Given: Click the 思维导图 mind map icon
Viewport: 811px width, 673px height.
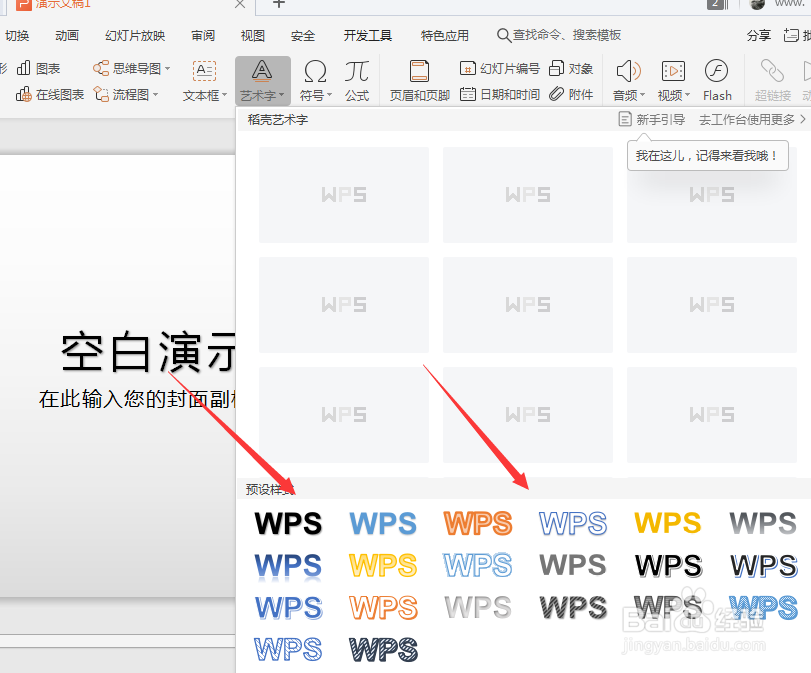Looking at the screenshot, I should coord(101,68).
